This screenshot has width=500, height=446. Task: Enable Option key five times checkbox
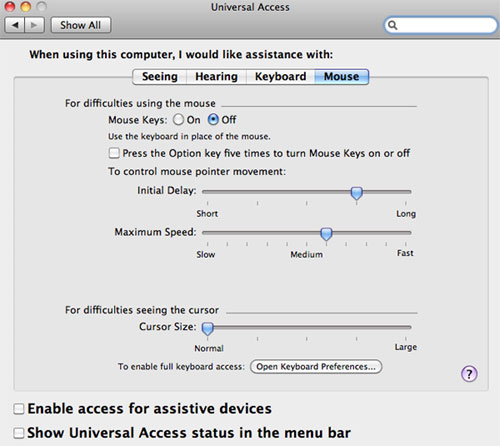[x=114, y=153]
